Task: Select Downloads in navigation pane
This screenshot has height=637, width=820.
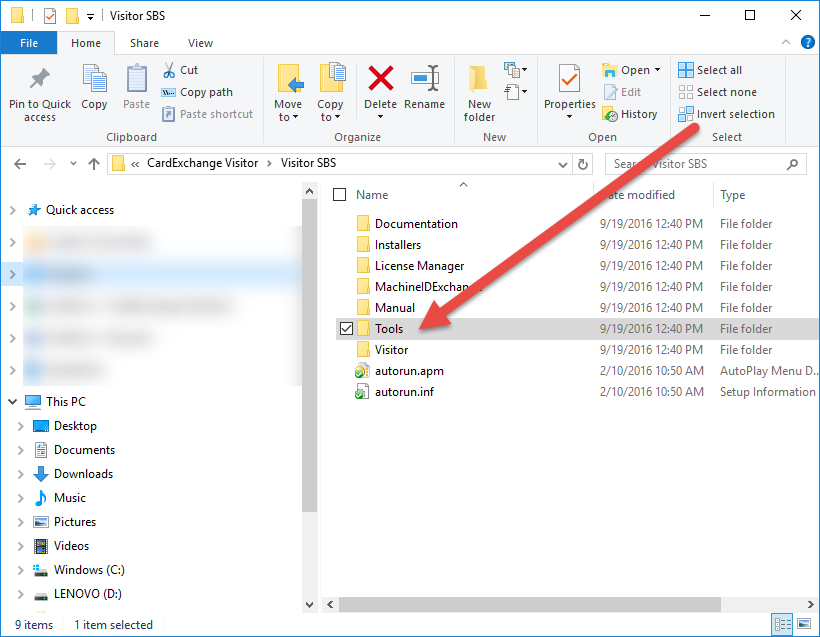Action: (83, 474)
